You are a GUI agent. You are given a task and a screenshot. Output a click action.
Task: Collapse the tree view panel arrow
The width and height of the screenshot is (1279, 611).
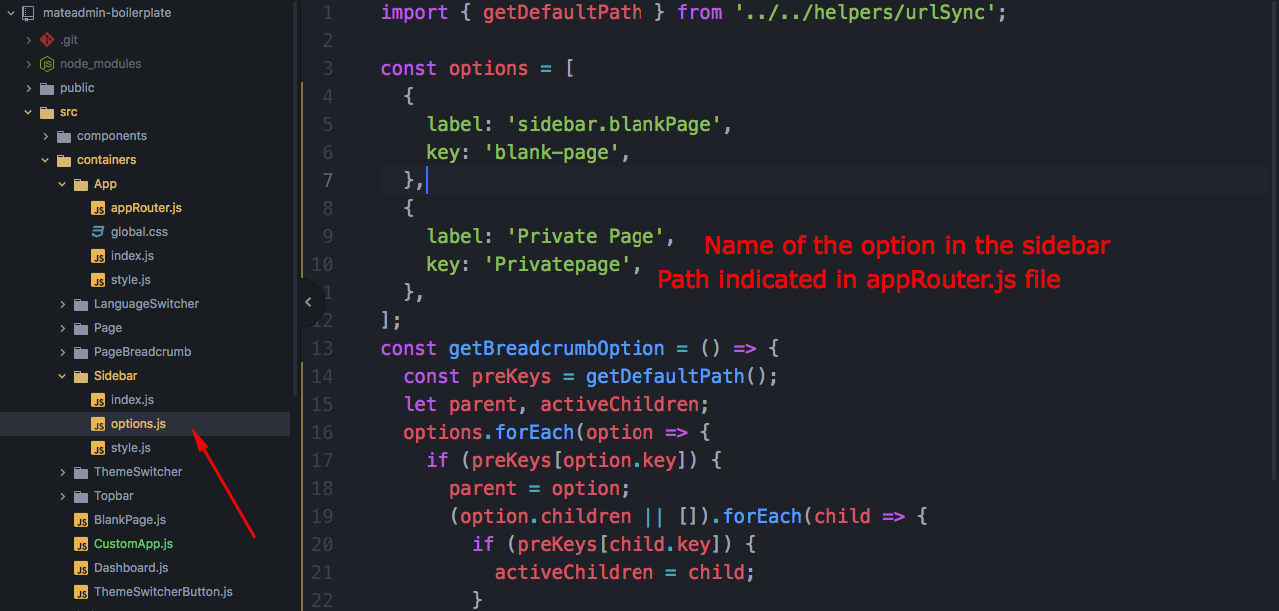click(308, 302)
